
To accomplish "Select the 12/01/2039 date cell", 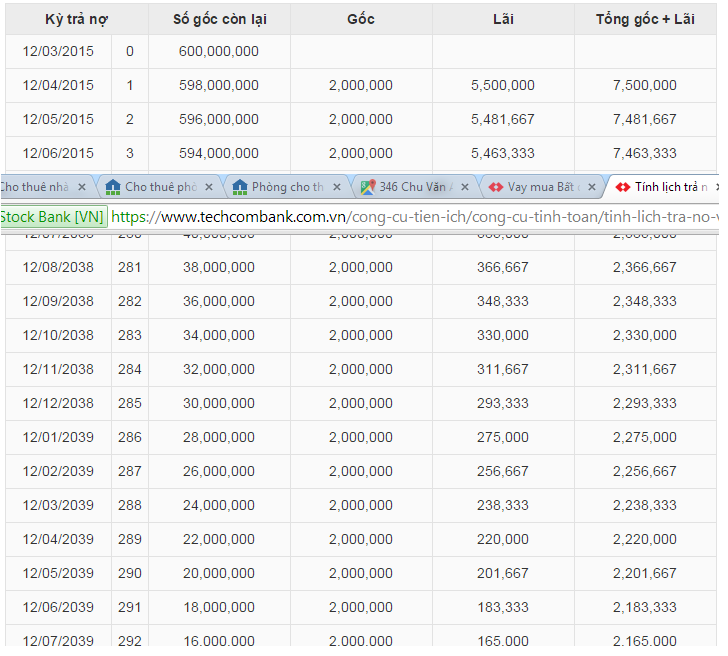I will 58,437.
